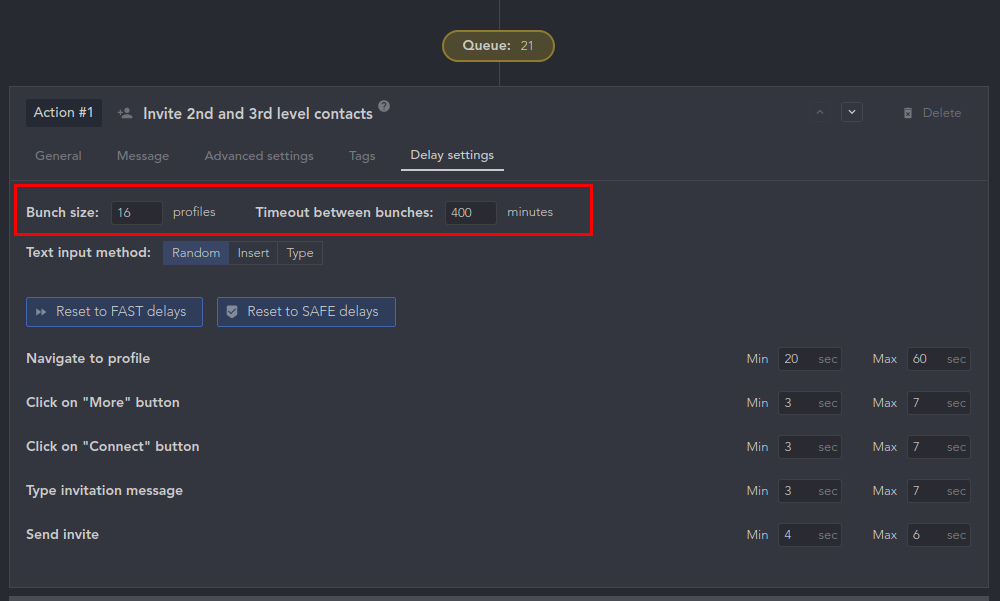The width and height of the screenshot is (1000, 601).
Task: Switch to the Tags tab
Action: [362, 156]
